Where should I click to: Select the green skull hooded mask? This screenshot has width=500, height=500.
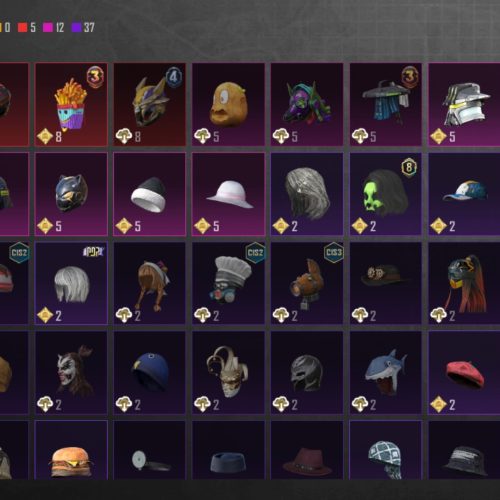pyautogui.click(x=386, y=194)
